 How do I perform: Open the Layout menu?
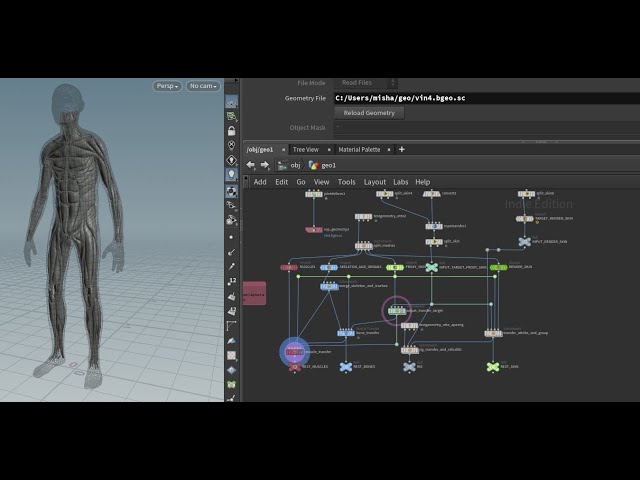point(375,182)
